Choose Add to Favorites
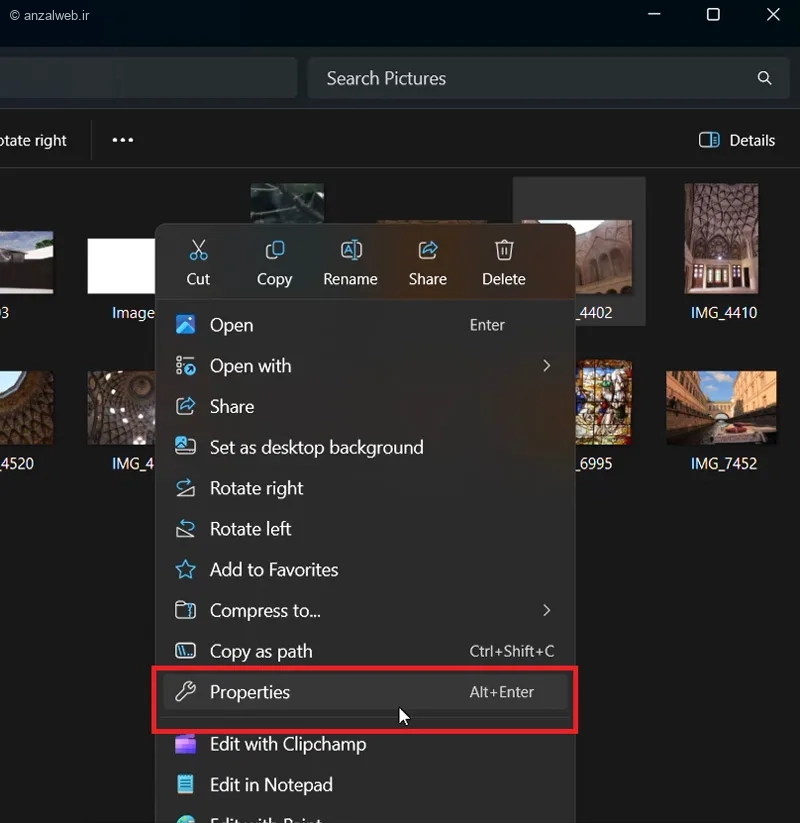Screen dimensions: 800x823 273,570
